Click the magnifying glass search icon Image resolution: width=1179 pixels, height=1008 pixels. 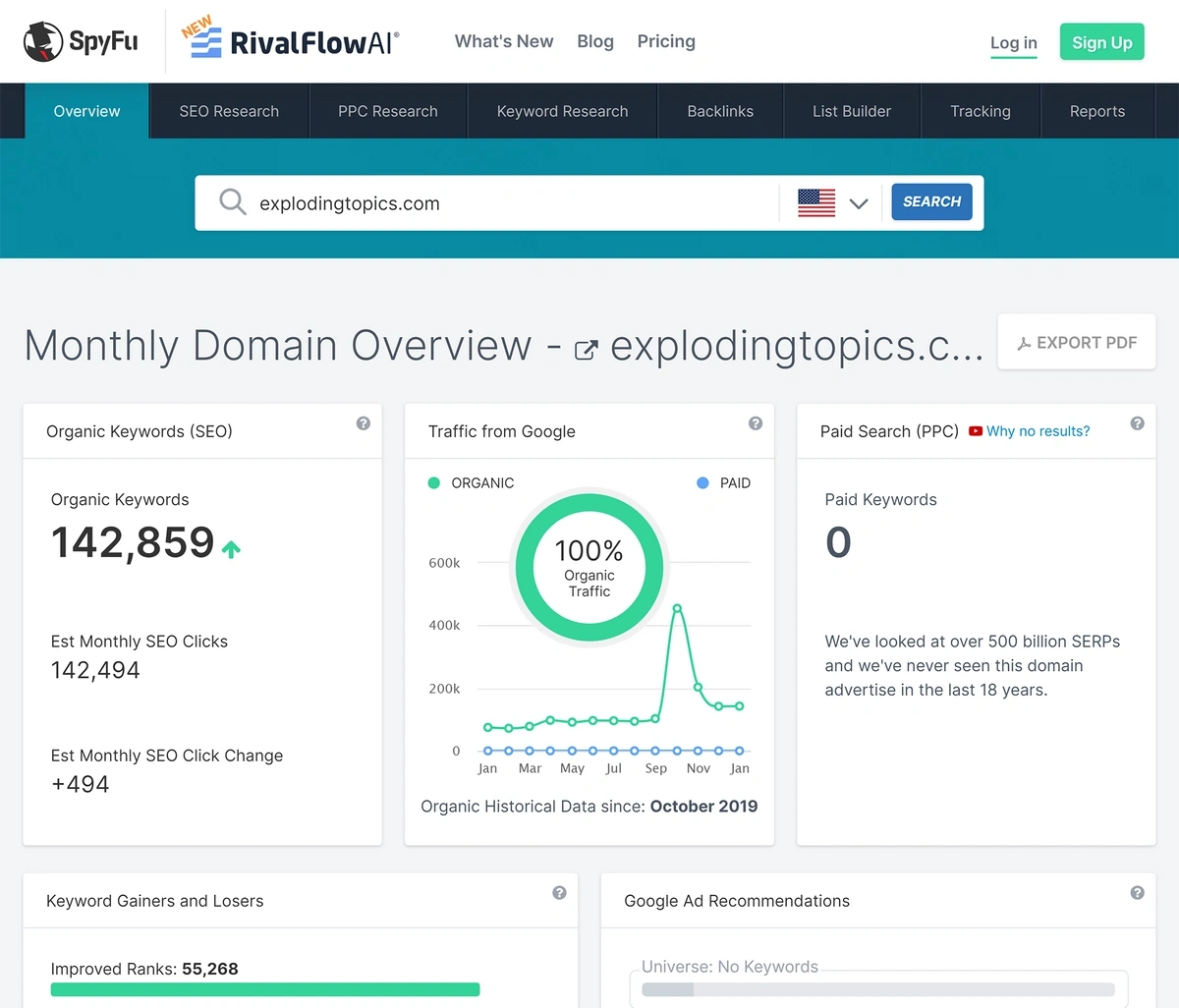point(233,202)
